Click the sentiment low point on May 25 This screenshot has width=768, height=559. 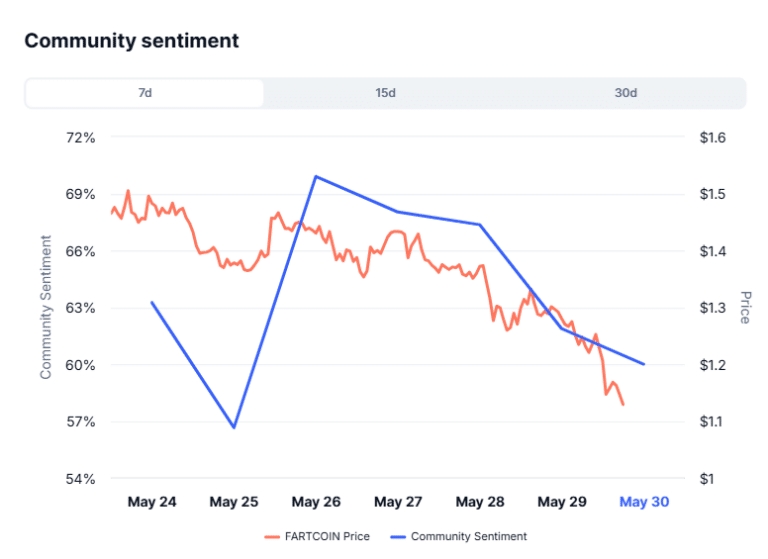[234, 427]
